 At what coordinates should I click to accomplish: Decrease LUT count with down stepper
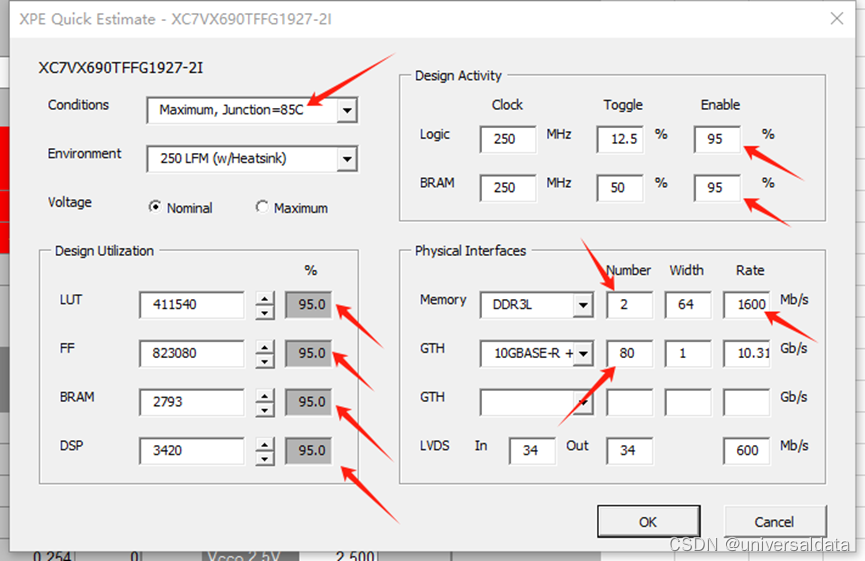pyautogui.click(x=265, y=312)
